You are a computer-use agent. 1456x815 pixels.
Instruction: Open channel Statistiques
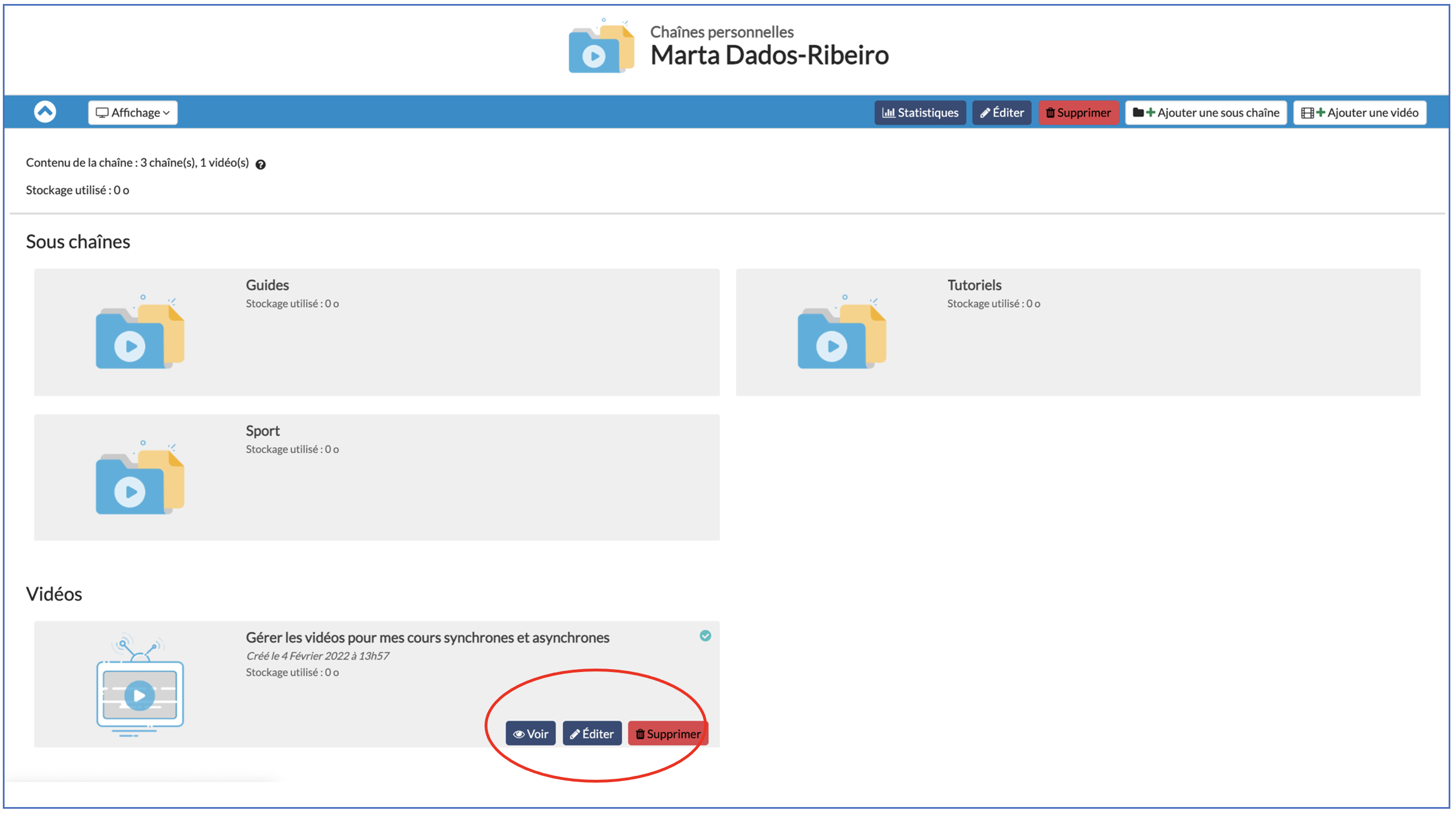pos(920,112)
